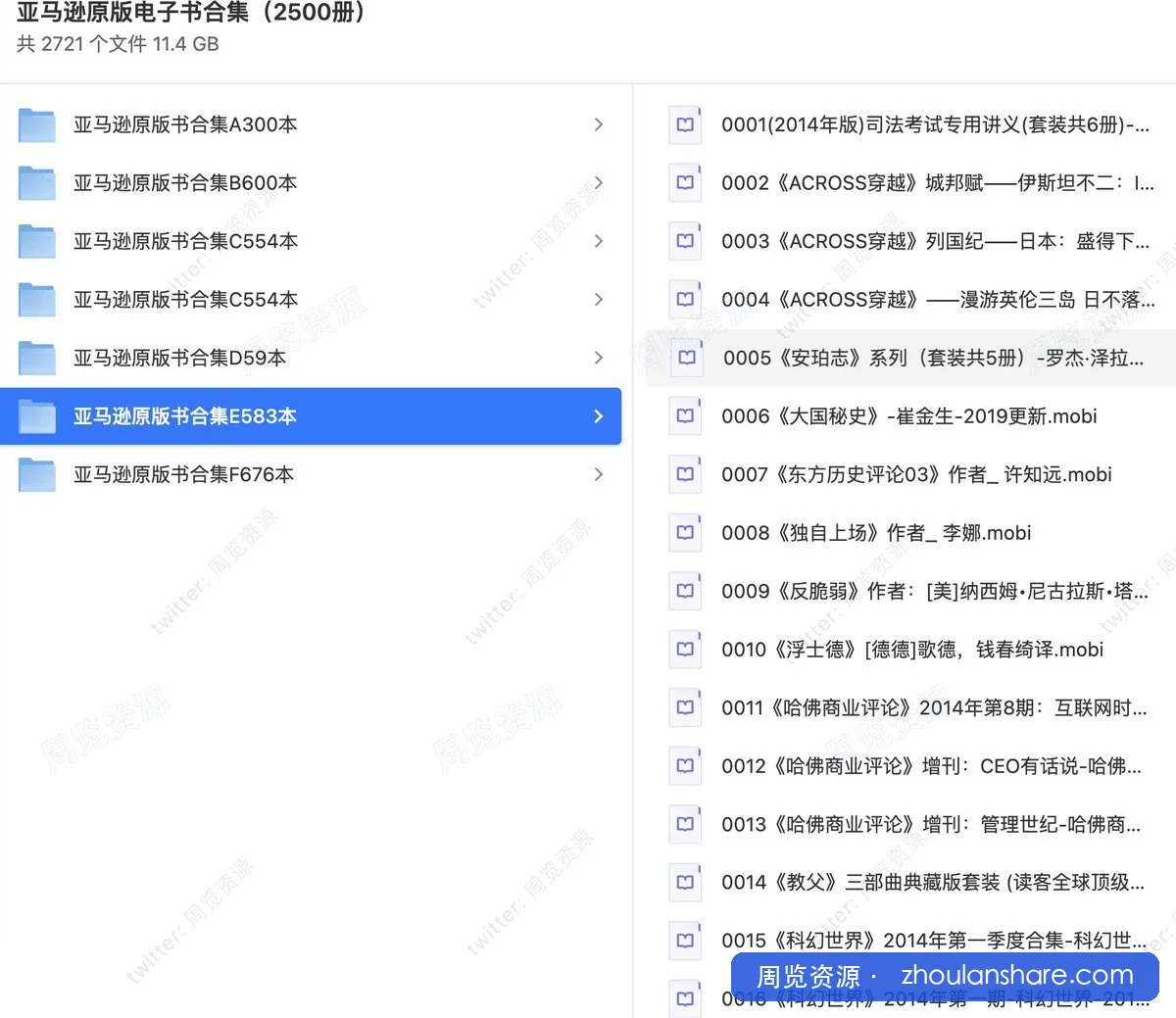Open the file 0006《大国秘史》-崔金生-2019更新.mobi
The height and width of the screenshot is (1018, 1176).
(x=909, y=416)
